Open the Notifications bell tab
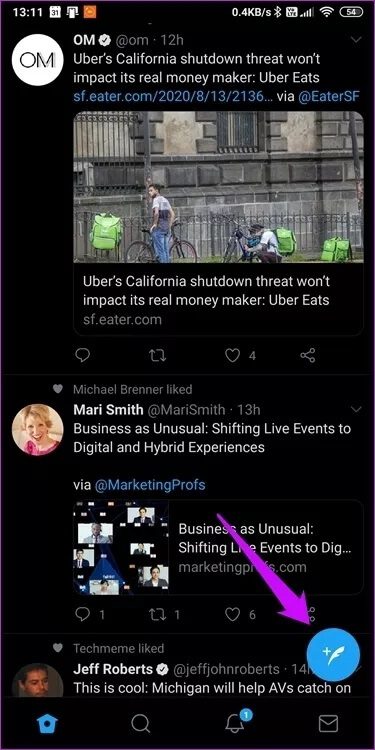 [x=235, y=722]
